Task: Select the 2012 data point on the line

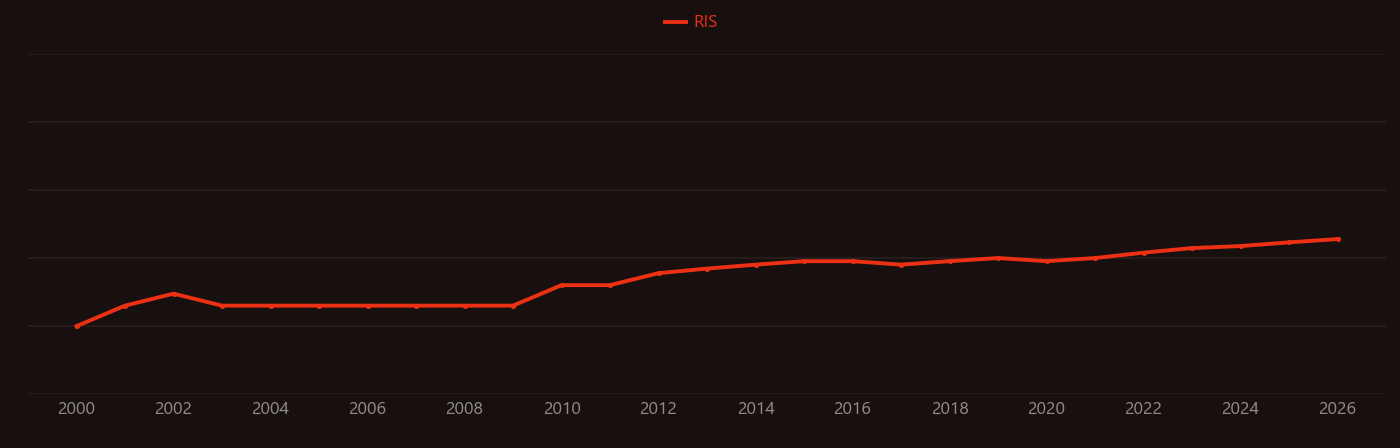Action: [x=659, y=273]
